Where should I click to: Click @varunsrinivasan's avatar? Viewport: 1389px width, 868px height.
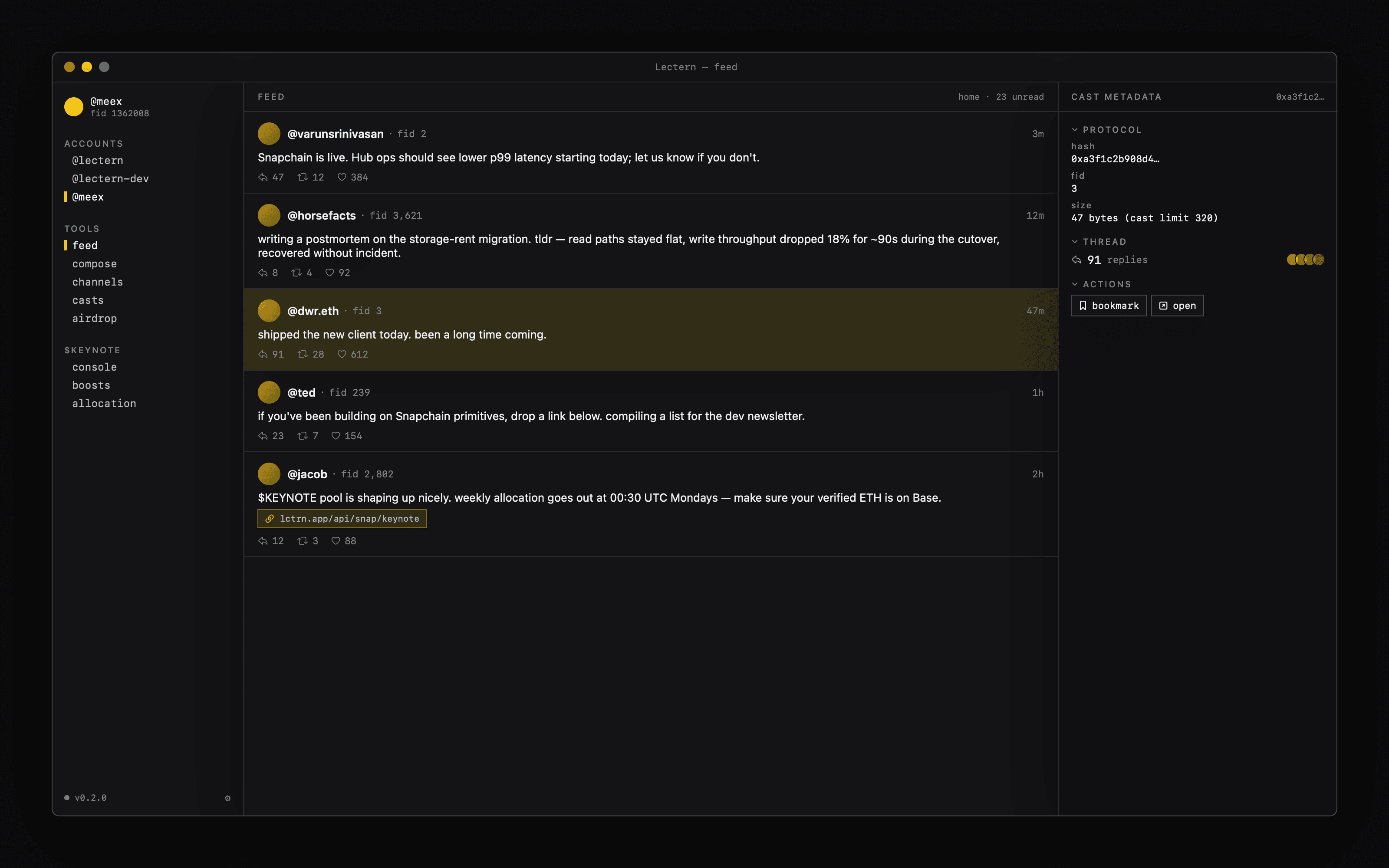tap(269, 134)
